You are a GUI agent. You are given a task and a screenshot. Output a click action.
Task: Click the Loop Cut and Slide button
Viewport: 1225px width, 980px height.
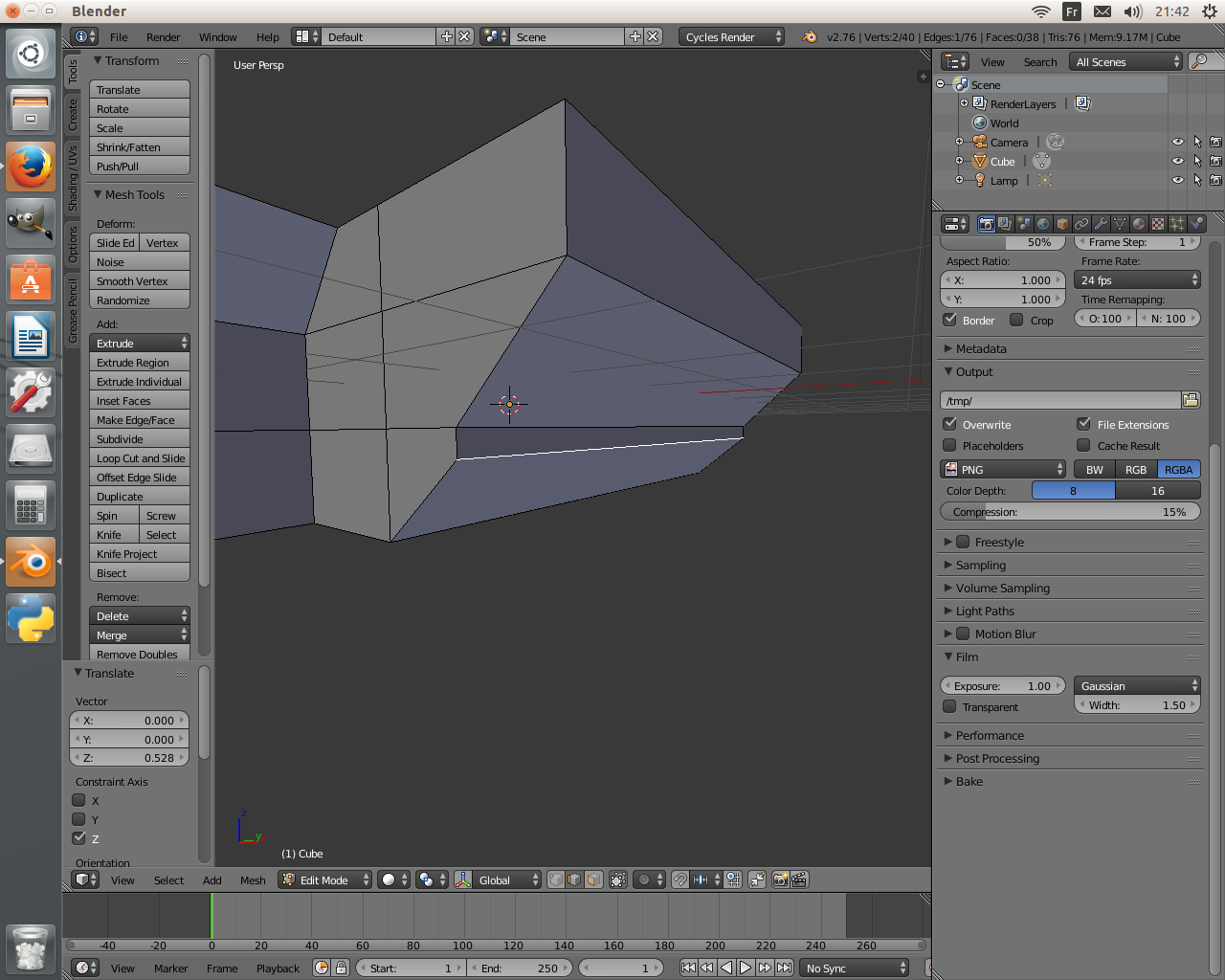140,457
